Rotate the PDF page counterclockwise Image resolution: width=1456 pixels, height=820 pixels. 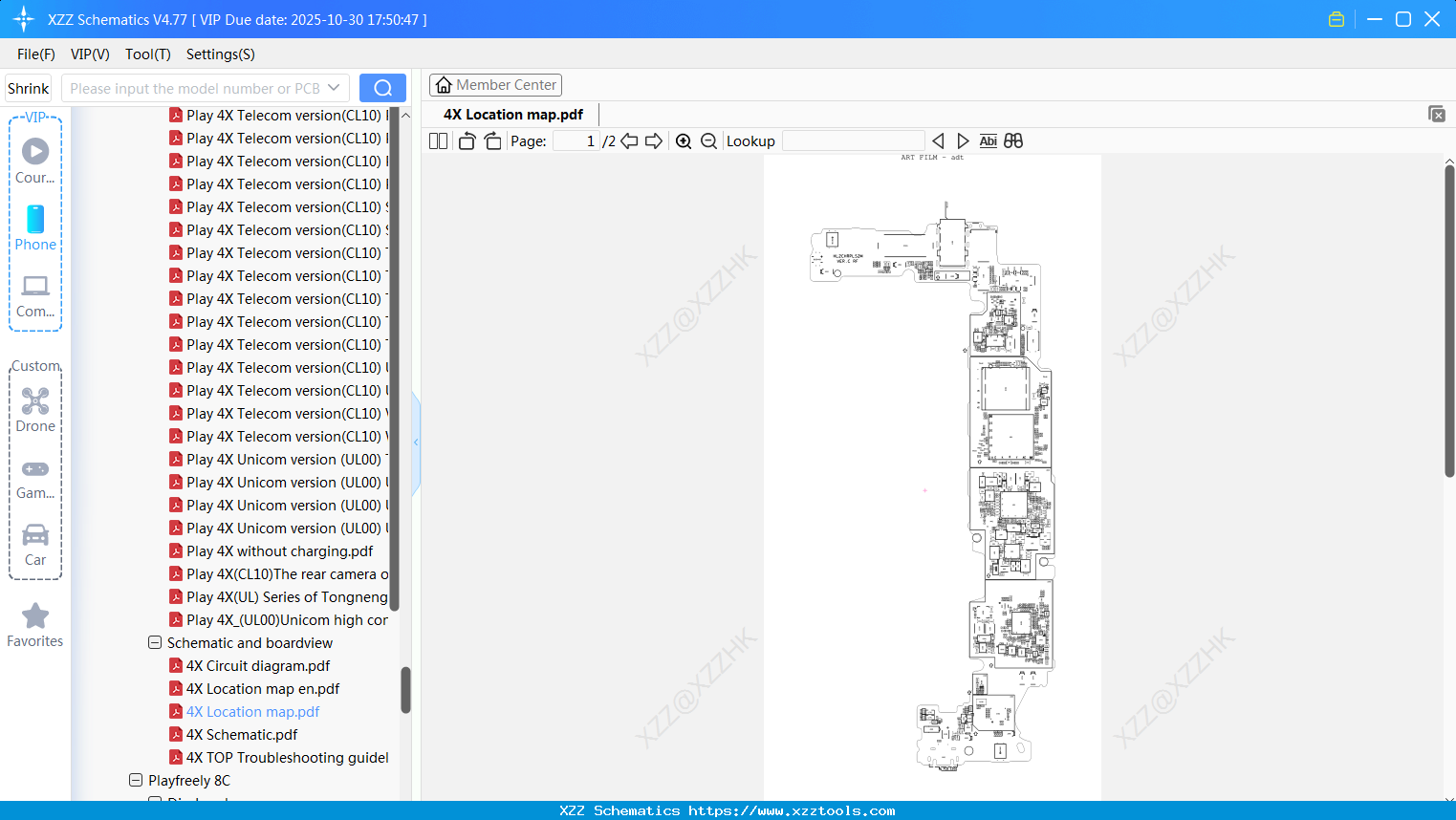coord(467,141)
